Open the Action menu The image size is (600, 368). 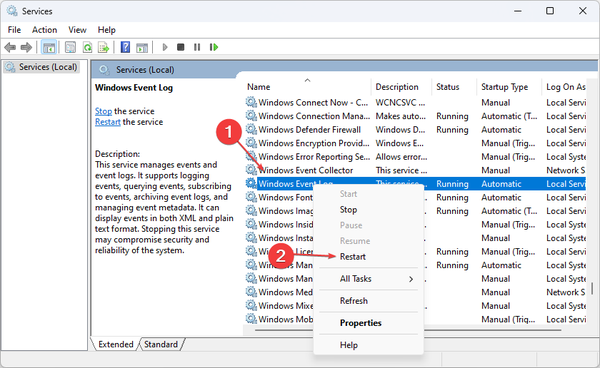point(44,30)
